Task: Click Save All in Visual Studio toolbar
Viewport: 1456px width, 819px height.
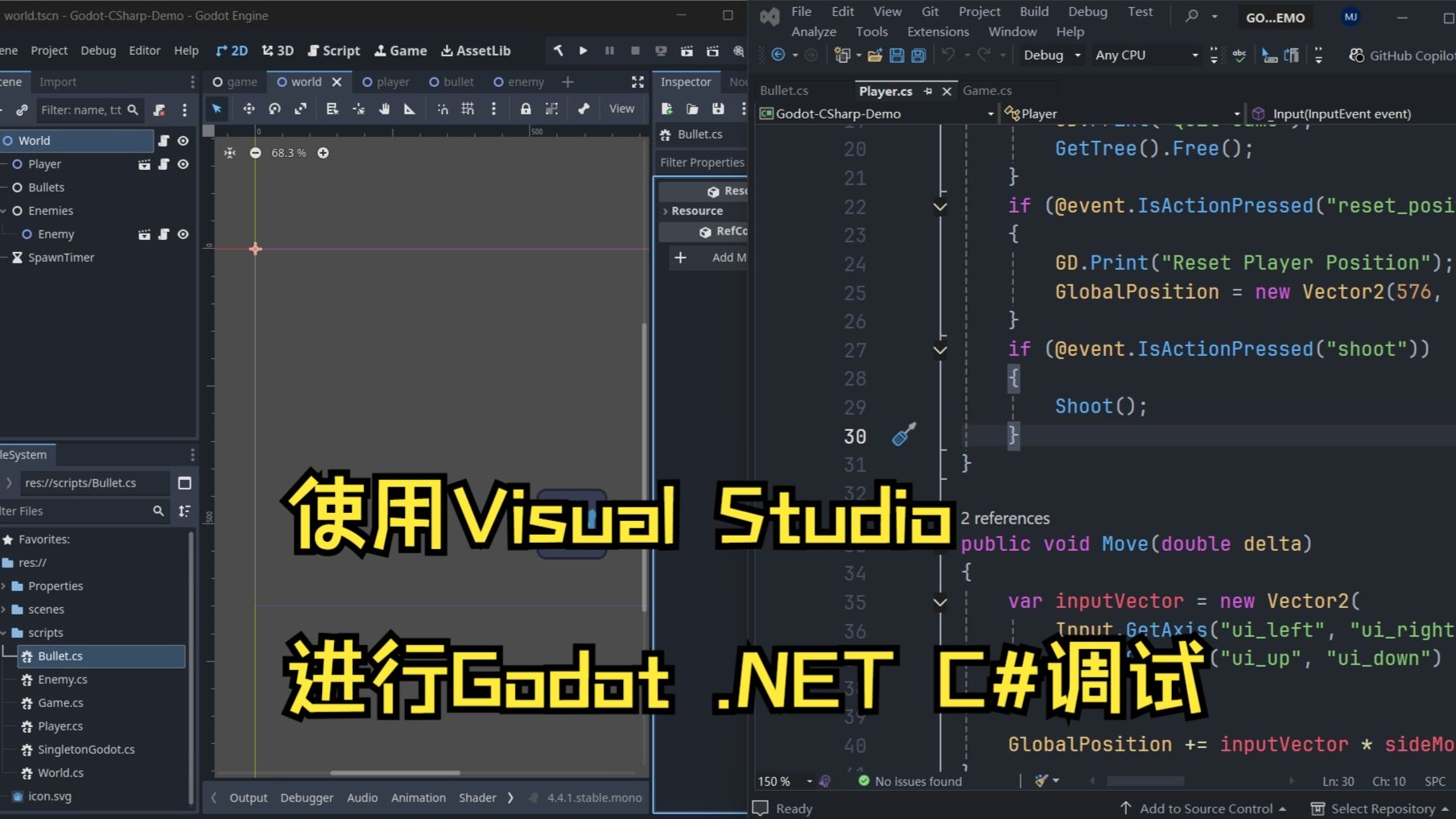Action: (x=918, y=55)
